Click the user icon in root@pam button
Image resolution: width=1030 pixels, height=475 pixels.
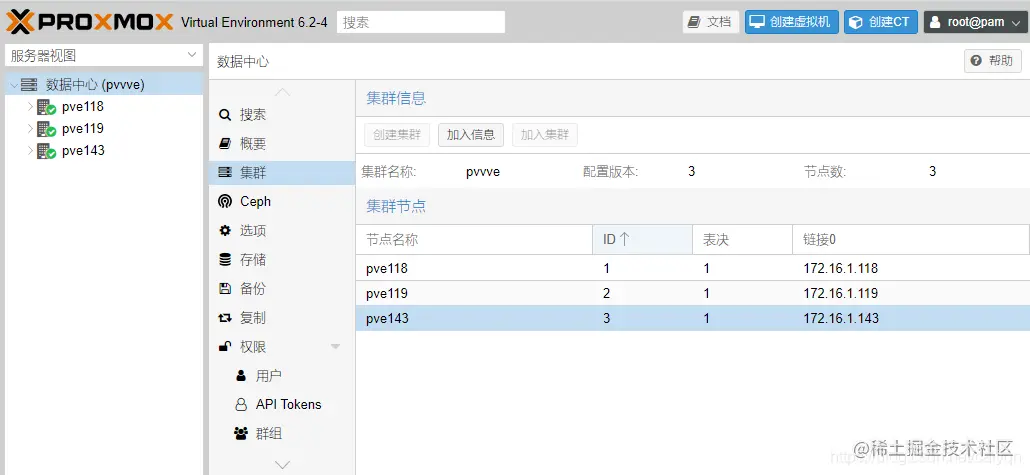click(x=935, y=22)
